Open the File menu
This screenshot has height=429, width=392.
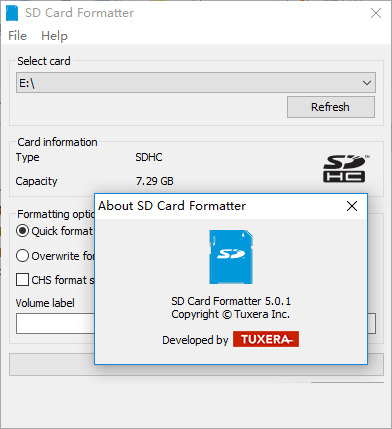click(17, 36)
